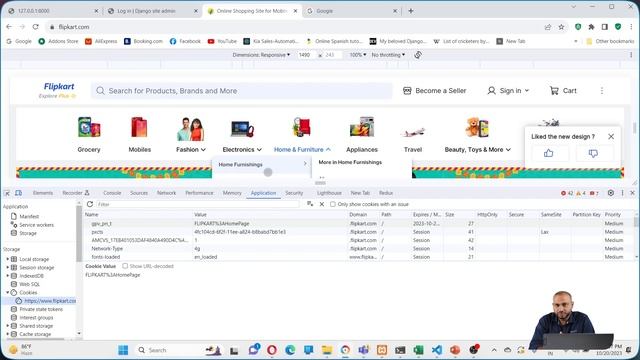Select the Service workers item
Image resolution: width=640 pixels, height=360 pixels.
pos(36,225)
